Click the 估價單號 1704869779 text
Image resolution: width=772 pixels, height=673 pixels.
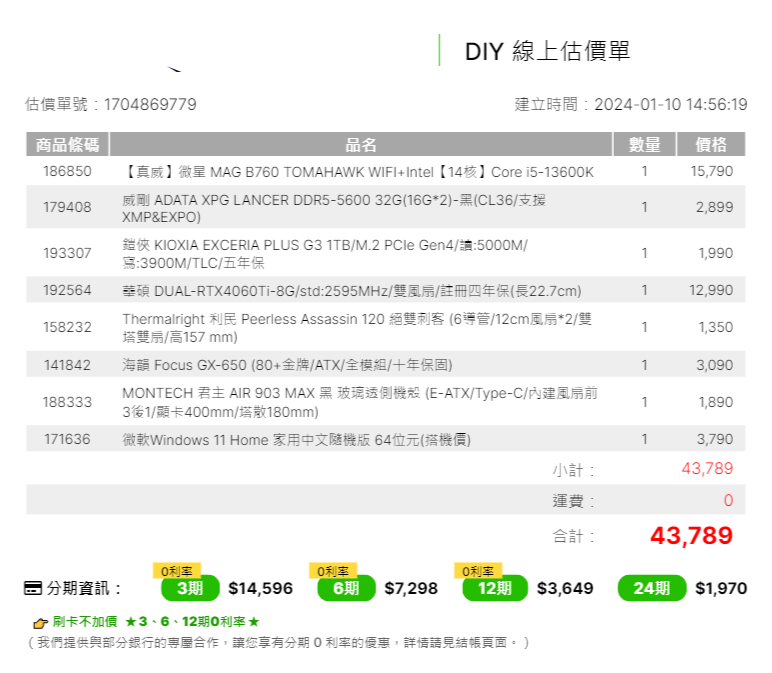pyautogui.click(x=111, y=104)
